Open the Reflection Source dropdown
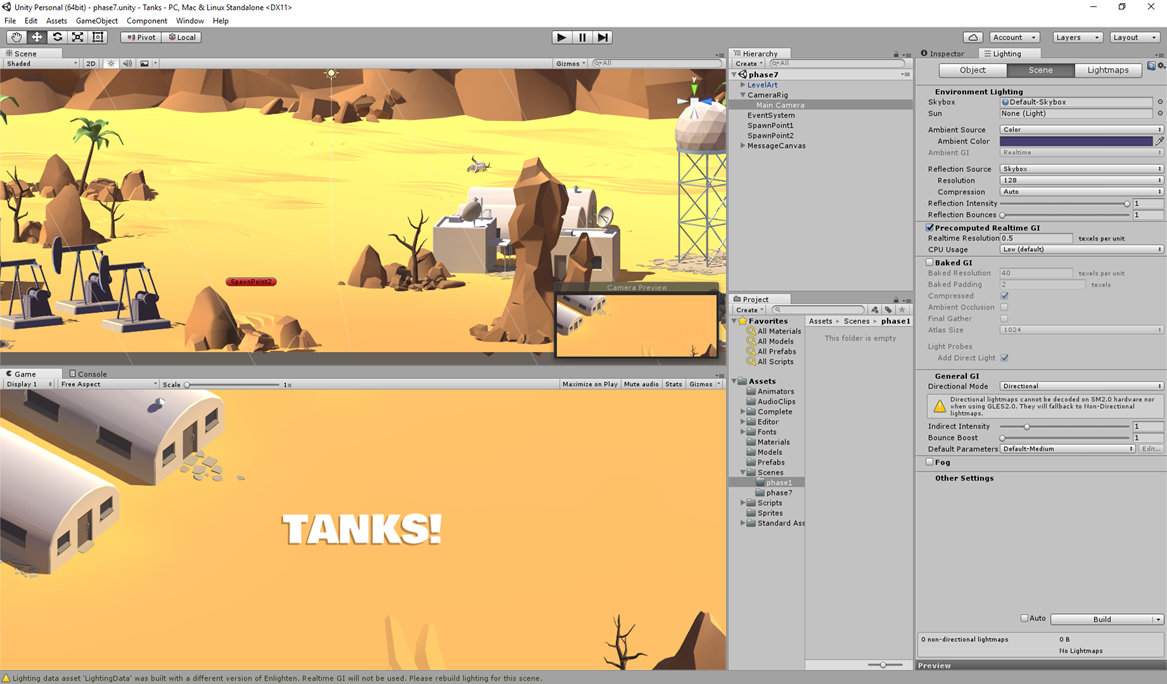The width and height of the screenshot is (1167, 684). tap(1081, 169)
